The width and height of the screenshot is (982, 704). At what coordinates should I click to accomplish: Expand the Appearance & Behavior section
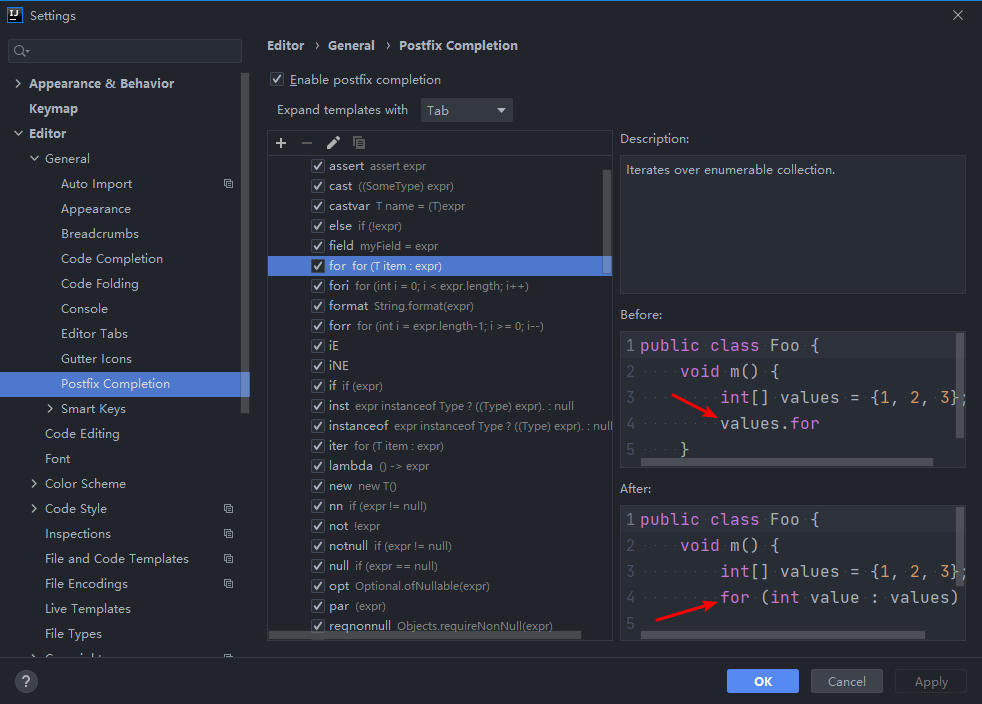[x=18, y=84]
